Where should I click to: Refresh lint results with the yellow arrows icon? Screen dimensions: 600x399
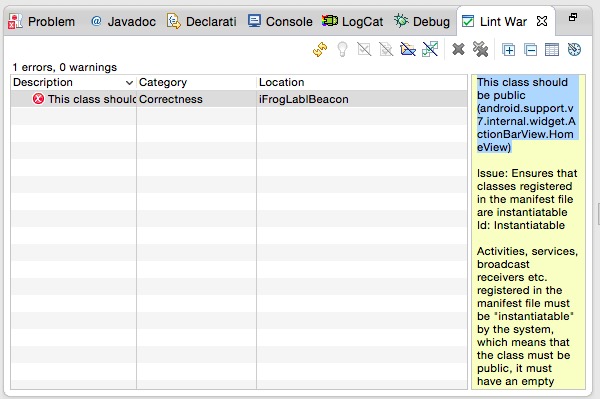click(x=320, y=49)
